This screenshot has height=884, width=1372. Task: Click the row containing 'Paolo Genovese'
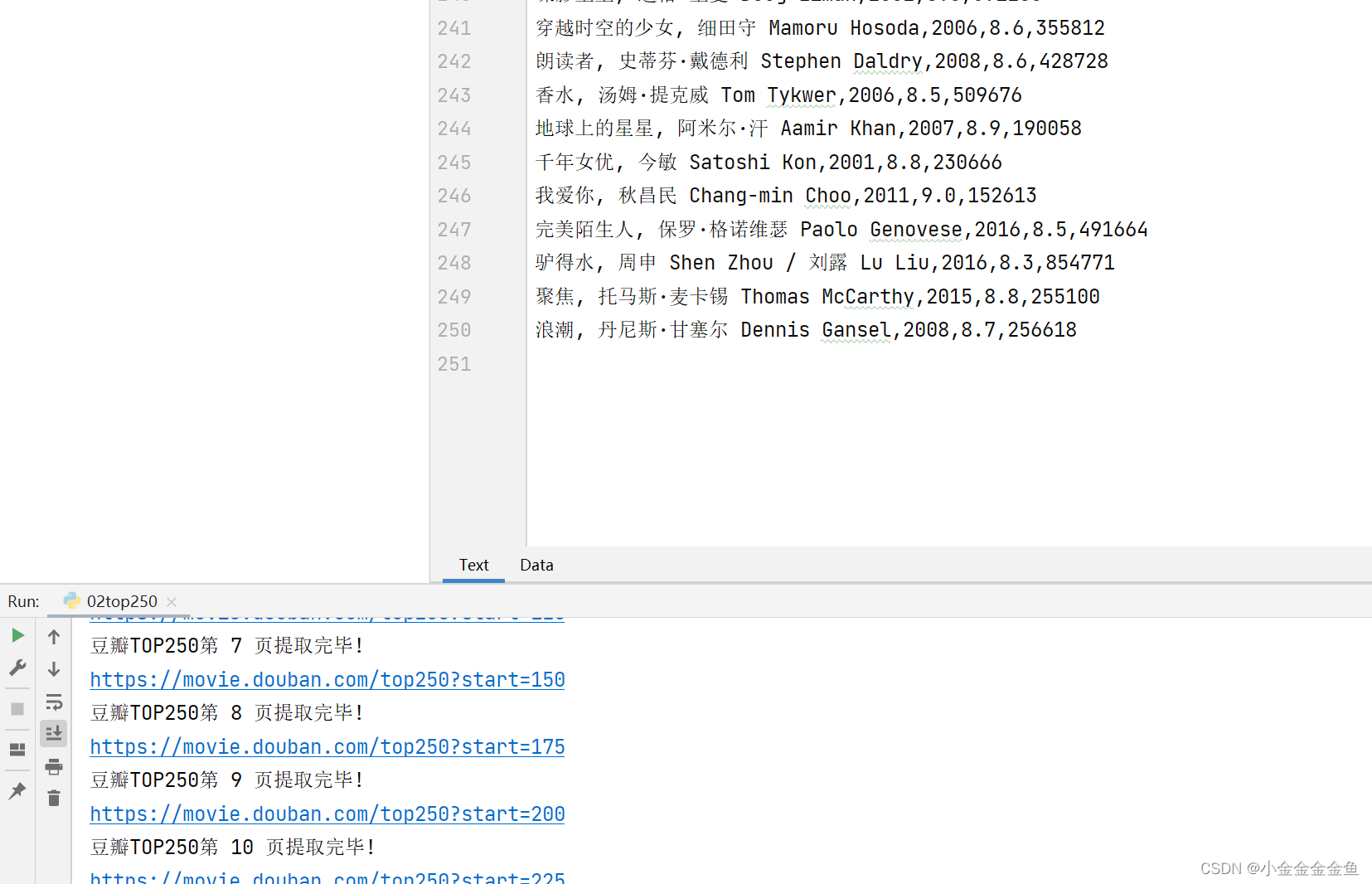coord(841,230)
